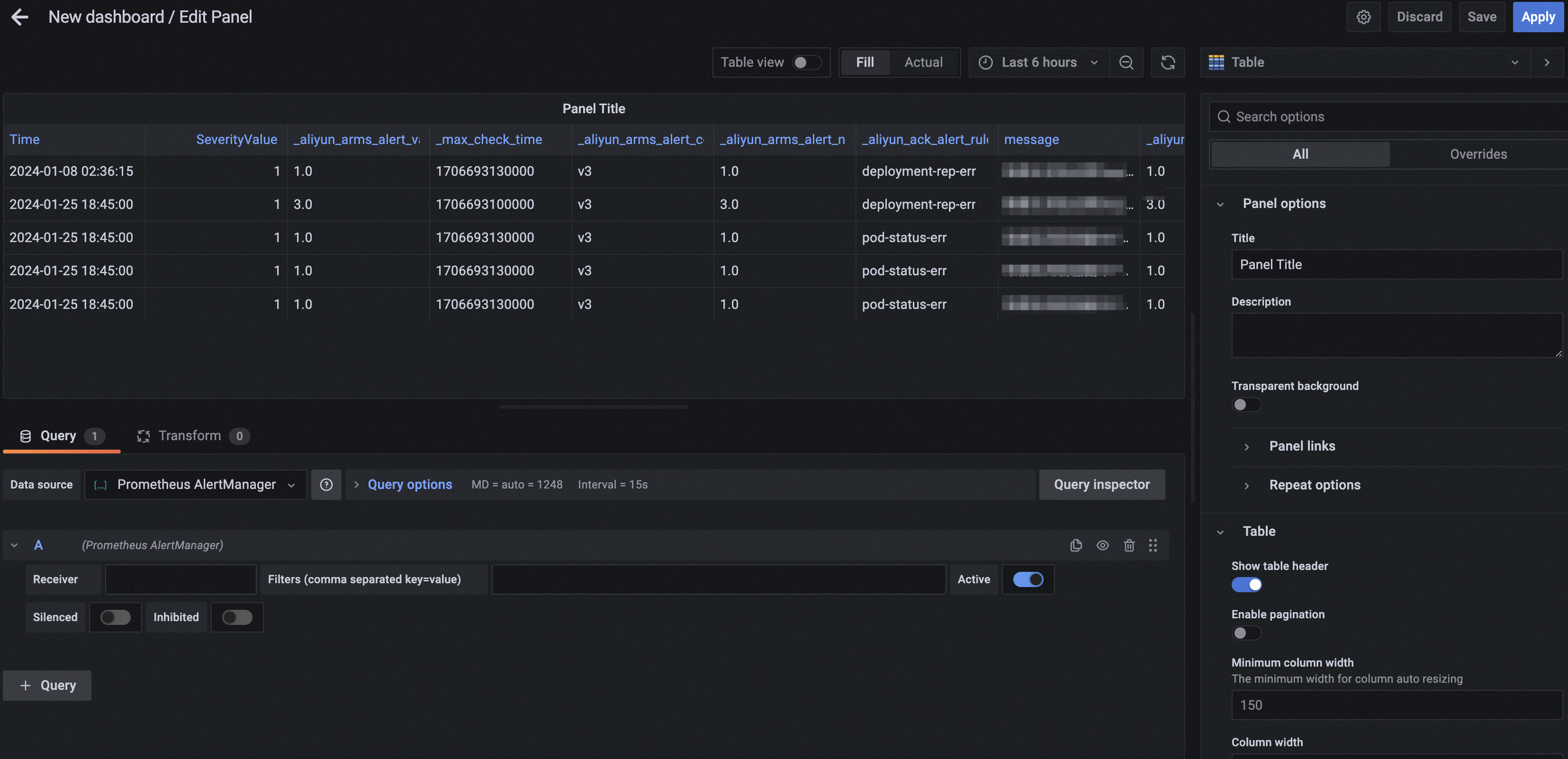Open data source help icon

click(x=326, y=485)
